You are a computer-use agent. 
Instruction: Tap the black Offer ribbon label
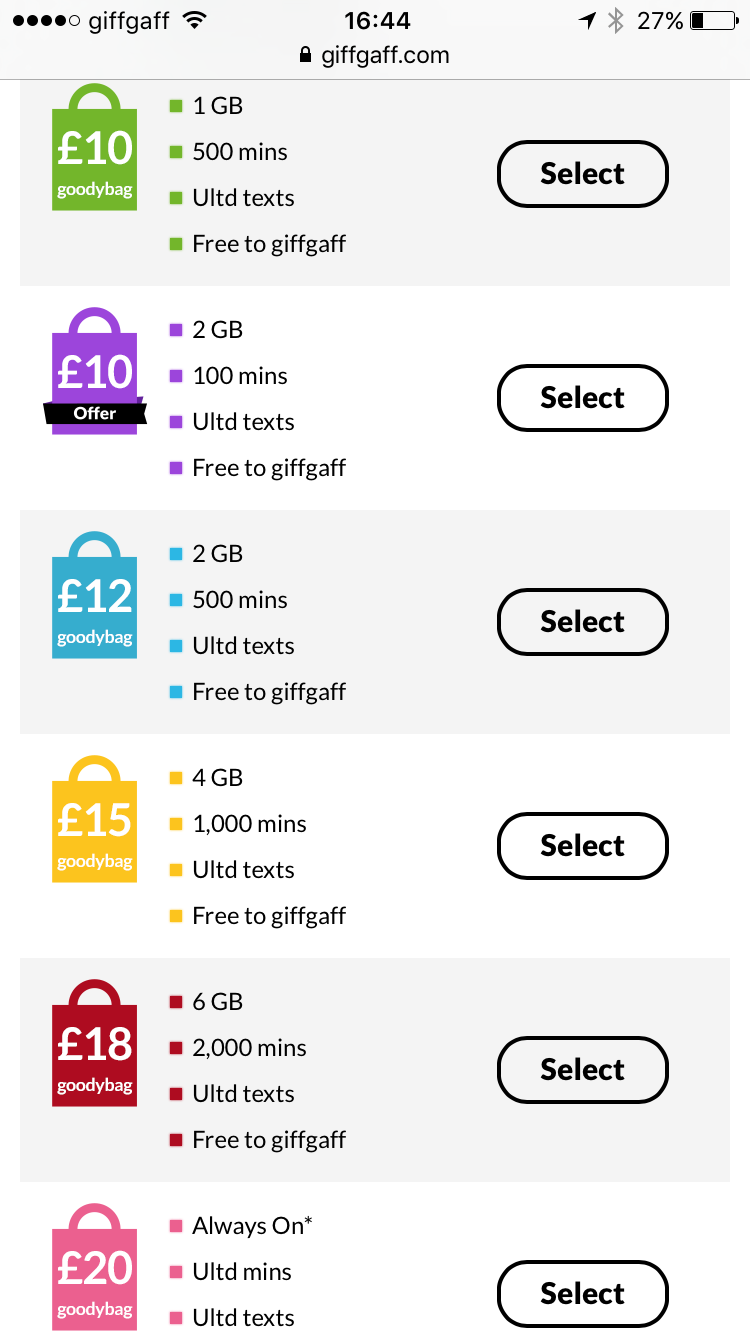tap(94, 413)
